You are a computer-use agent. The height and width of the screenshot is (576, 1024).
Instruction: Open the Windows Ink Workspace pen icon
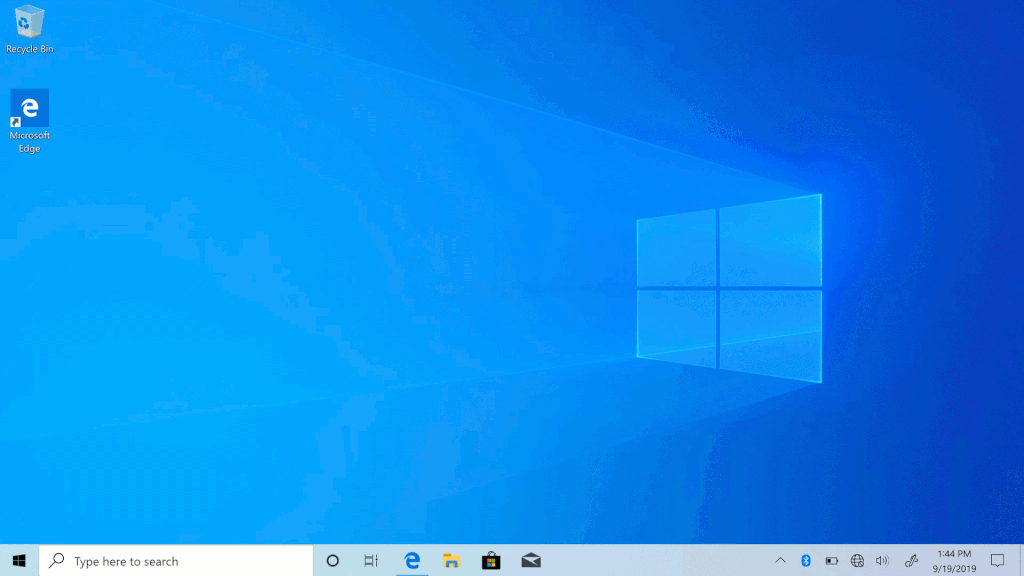click(x=911, y=561)
